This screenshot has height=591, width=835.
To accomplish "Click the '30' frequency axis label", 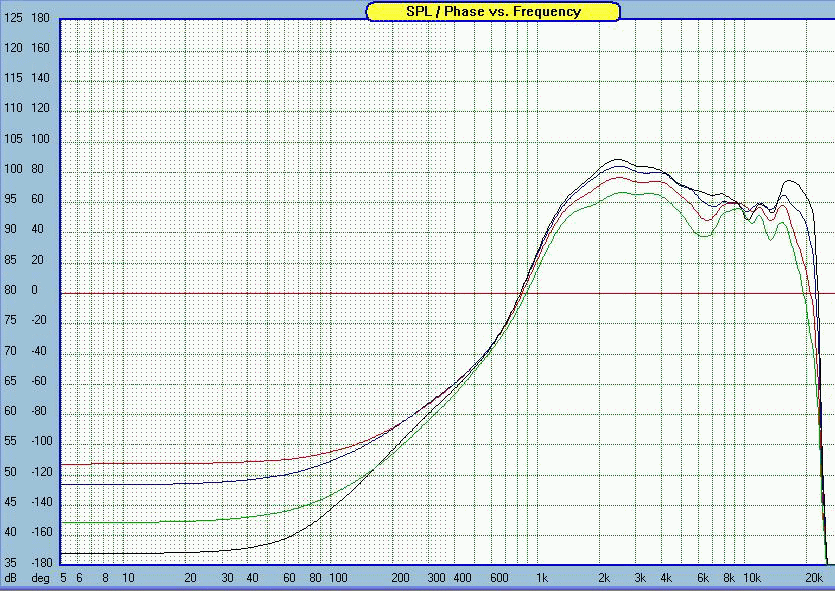I will 227,578.
